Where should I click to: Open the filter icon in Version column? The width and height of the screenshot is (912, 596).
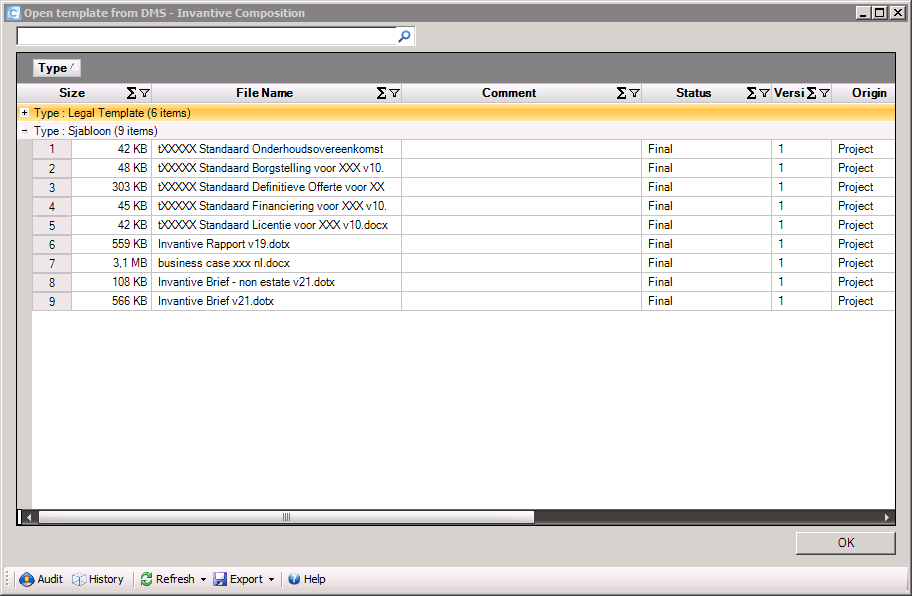click(x=825, y=93)
